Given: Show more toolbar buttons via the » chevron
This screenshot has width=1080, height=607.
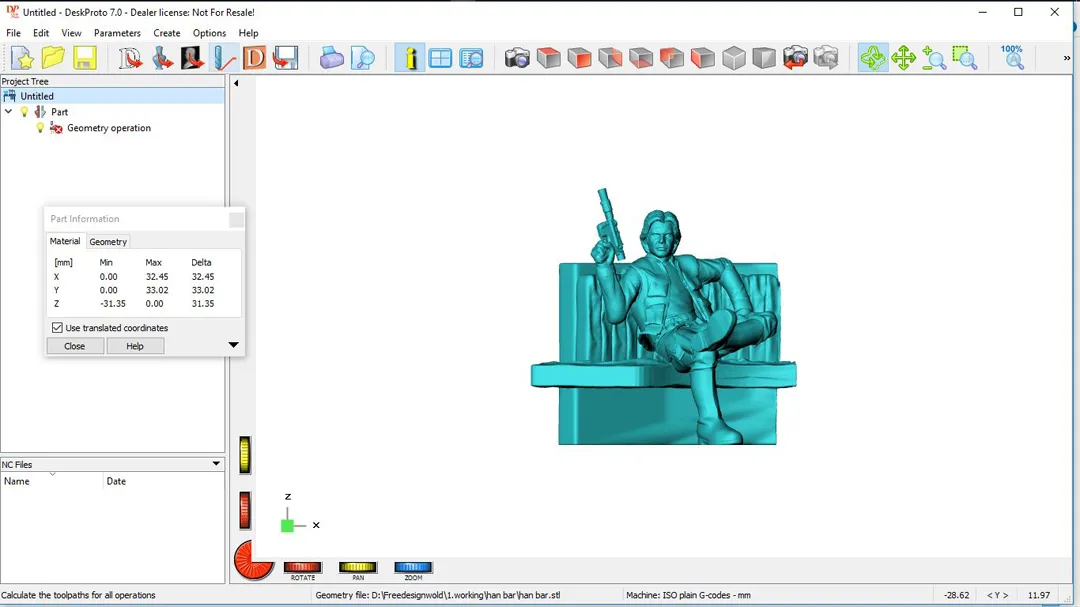Looking at the screenshot, I should click(1067, 59).
